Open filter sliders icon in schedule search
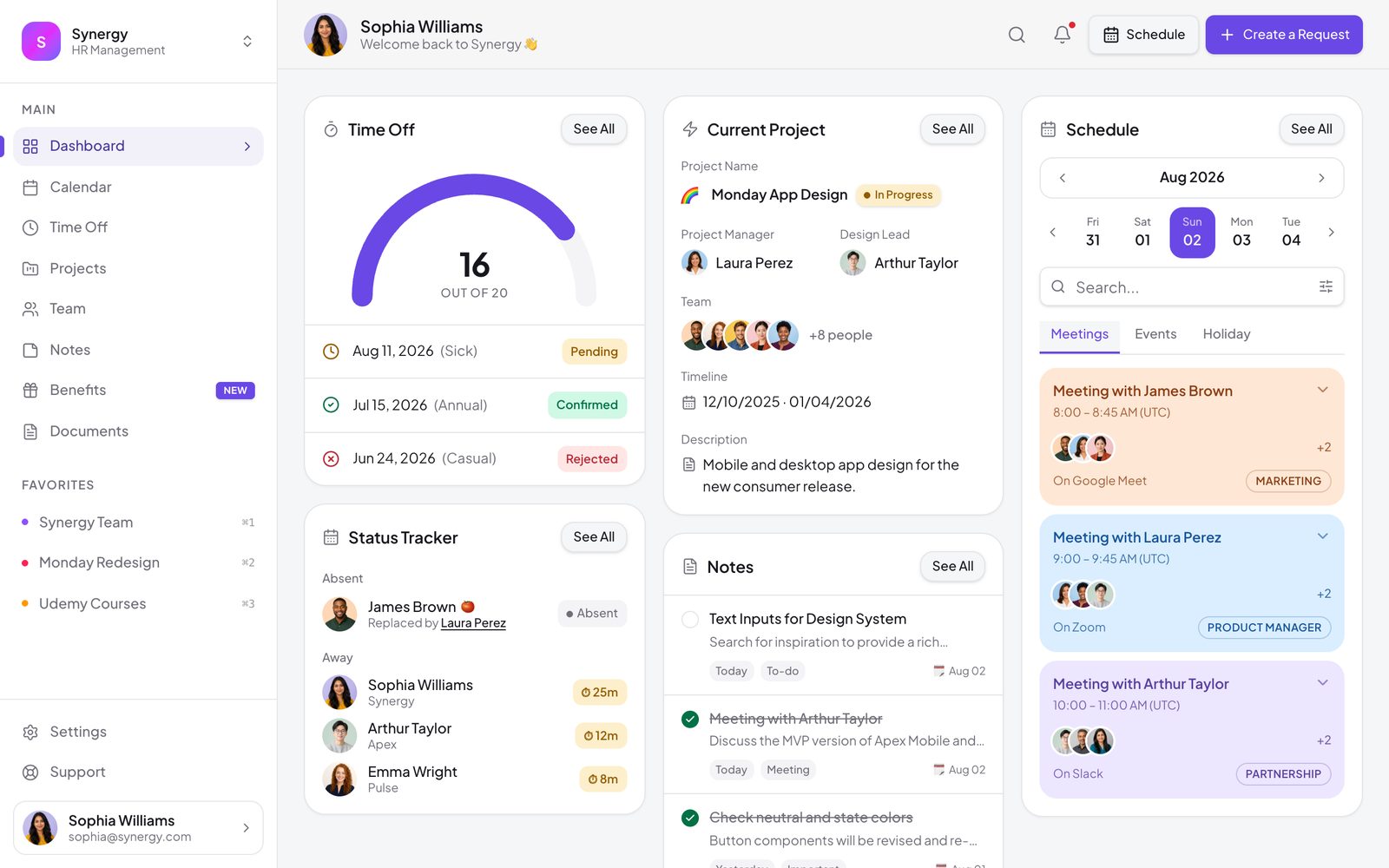This screenshot has width=1389, height=868. click(1326, 286)
